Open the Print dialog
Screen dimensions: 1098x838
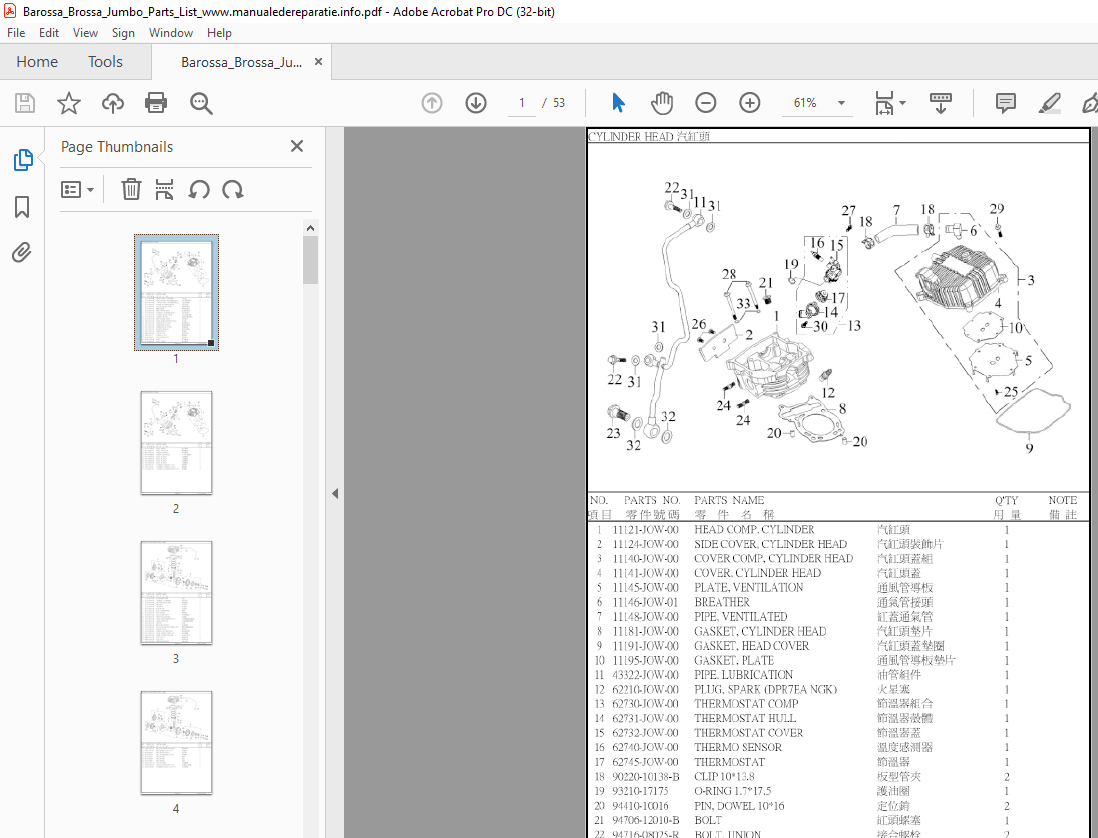coord(156,103)
